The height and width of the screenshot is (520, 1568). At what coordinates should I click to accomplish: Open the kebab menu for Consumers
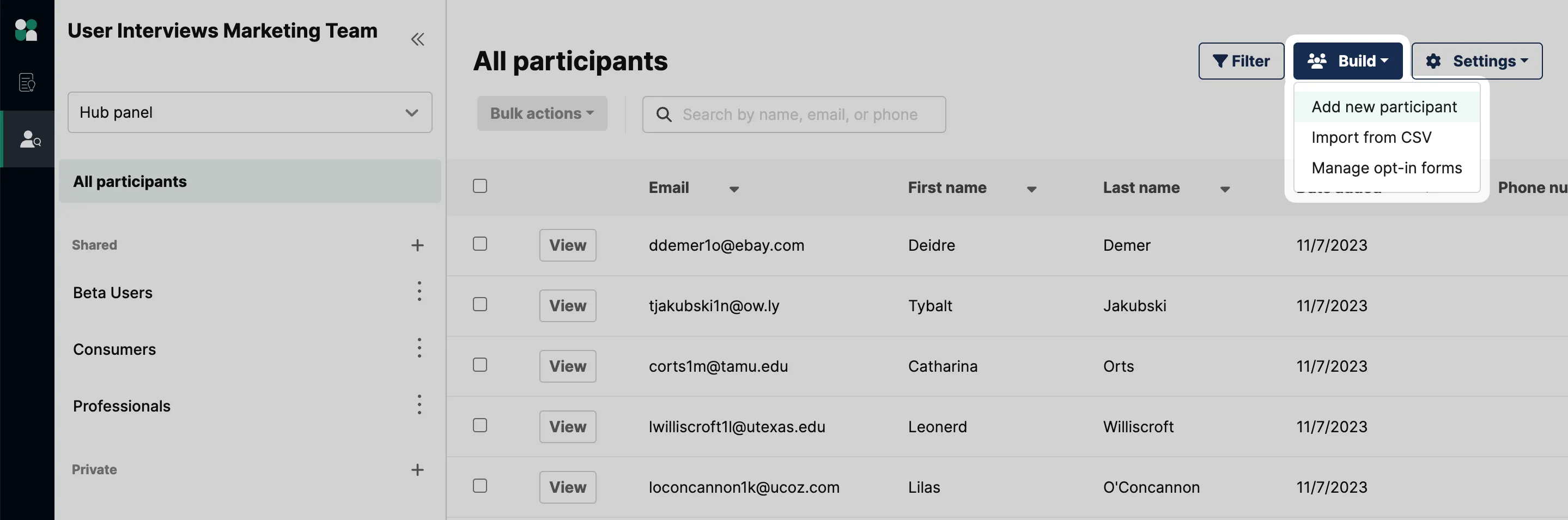pyautogui.click(x=420, y=348)
